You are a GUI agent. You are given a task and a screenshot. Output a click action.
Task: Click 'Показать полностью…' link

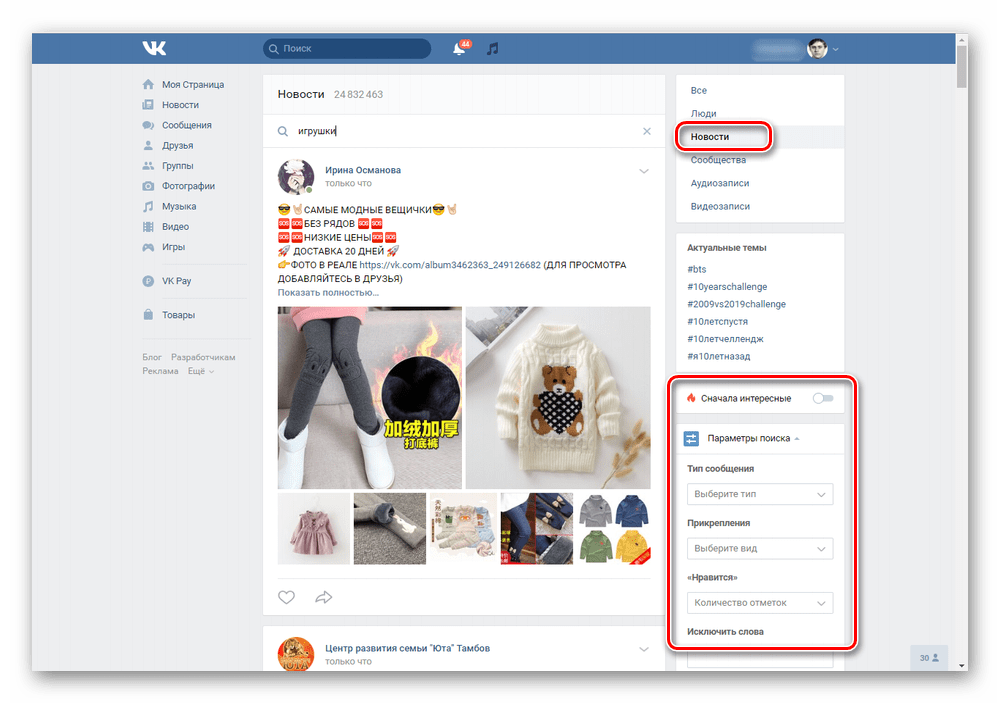coord(328,293)
